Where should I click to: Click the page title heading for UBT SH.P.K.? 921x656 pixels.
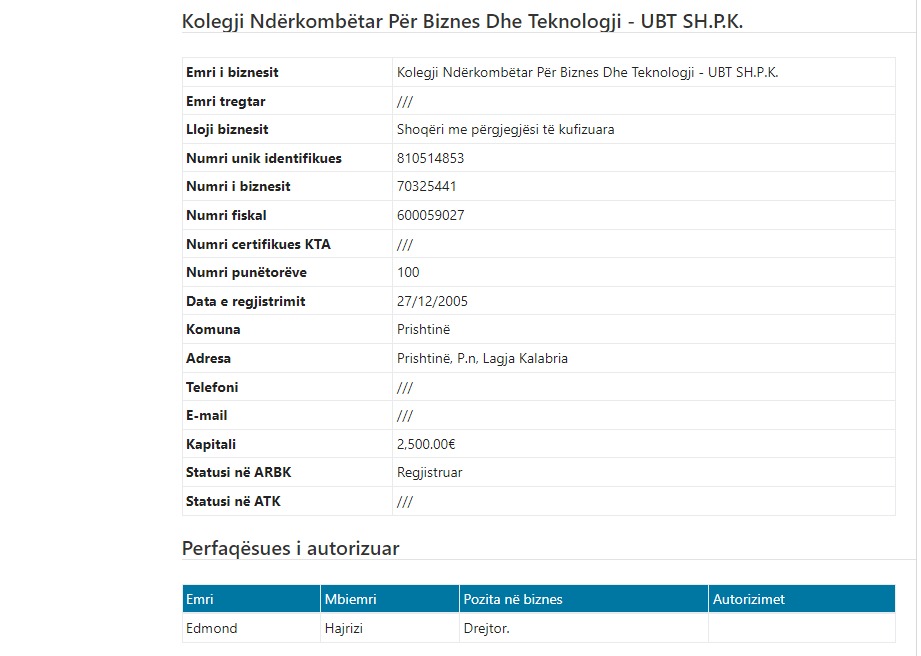(462, 21)
